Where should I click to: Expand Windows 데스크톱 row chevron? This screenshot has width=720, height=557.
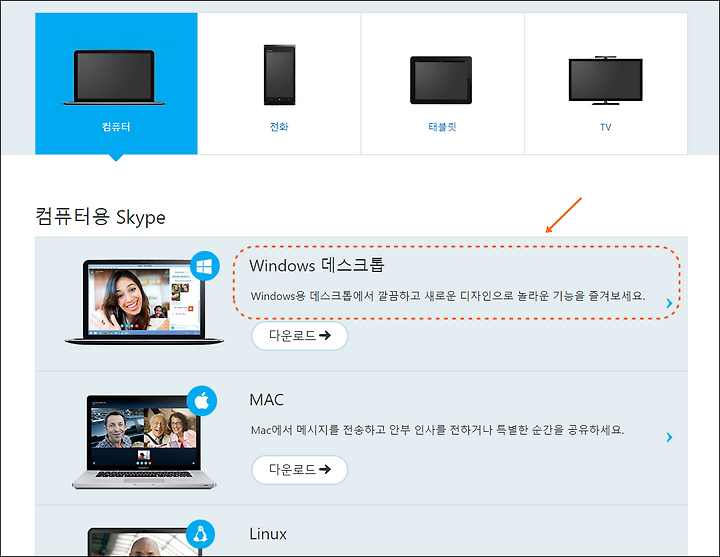669,303
